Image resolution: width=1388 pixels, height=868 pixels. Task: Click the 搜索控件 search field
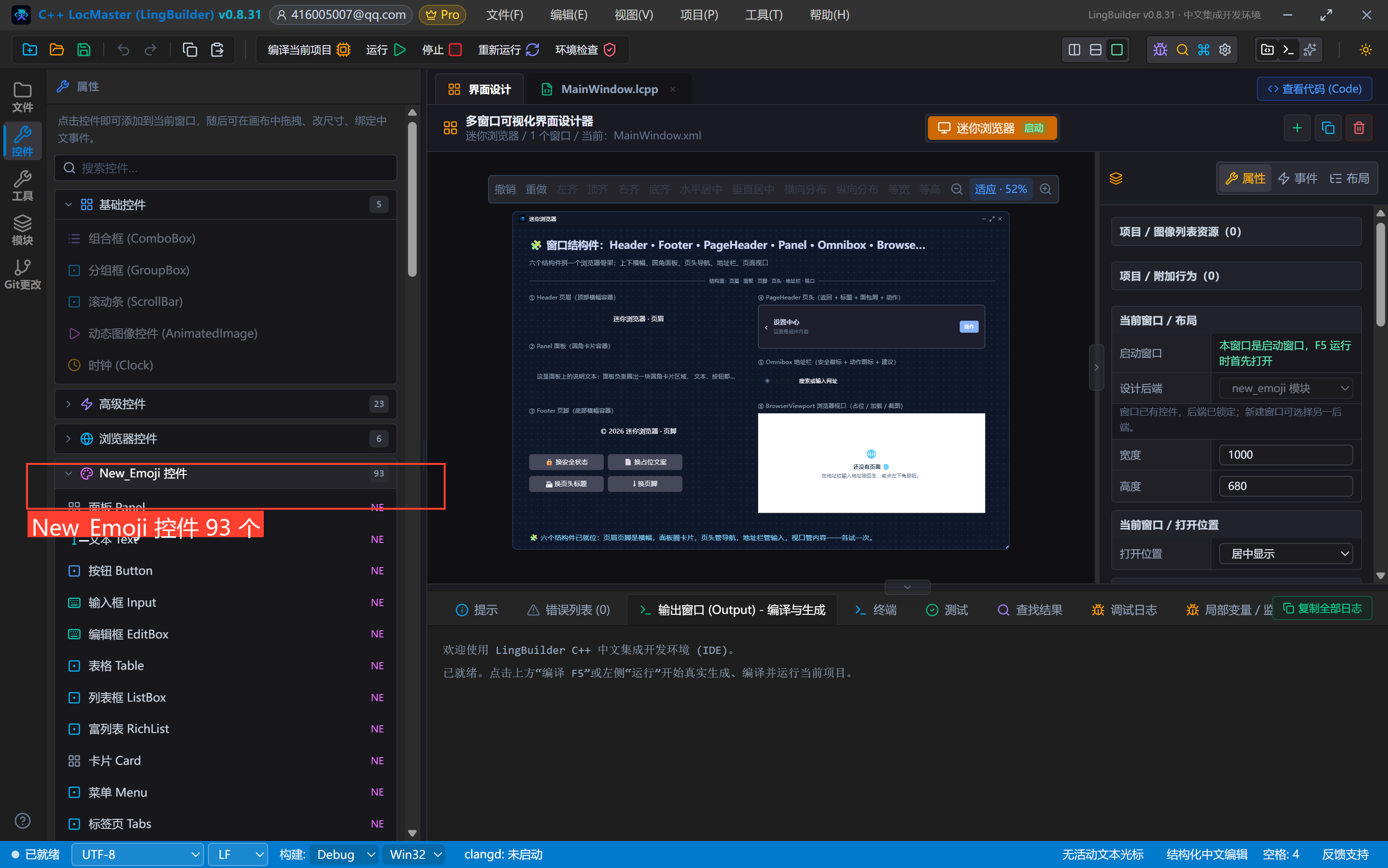click(x=226, y=168)
